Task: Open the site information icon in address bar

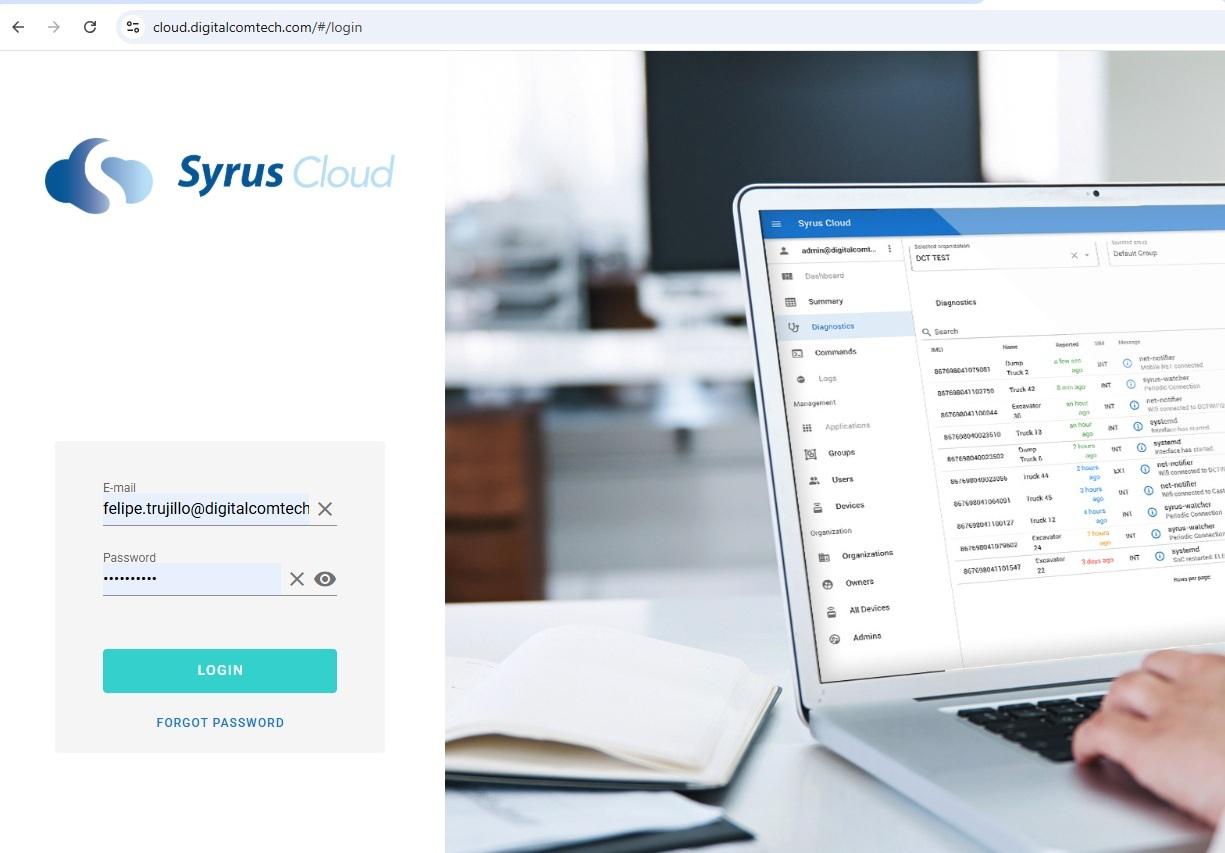Action: (x=132, y=27)
